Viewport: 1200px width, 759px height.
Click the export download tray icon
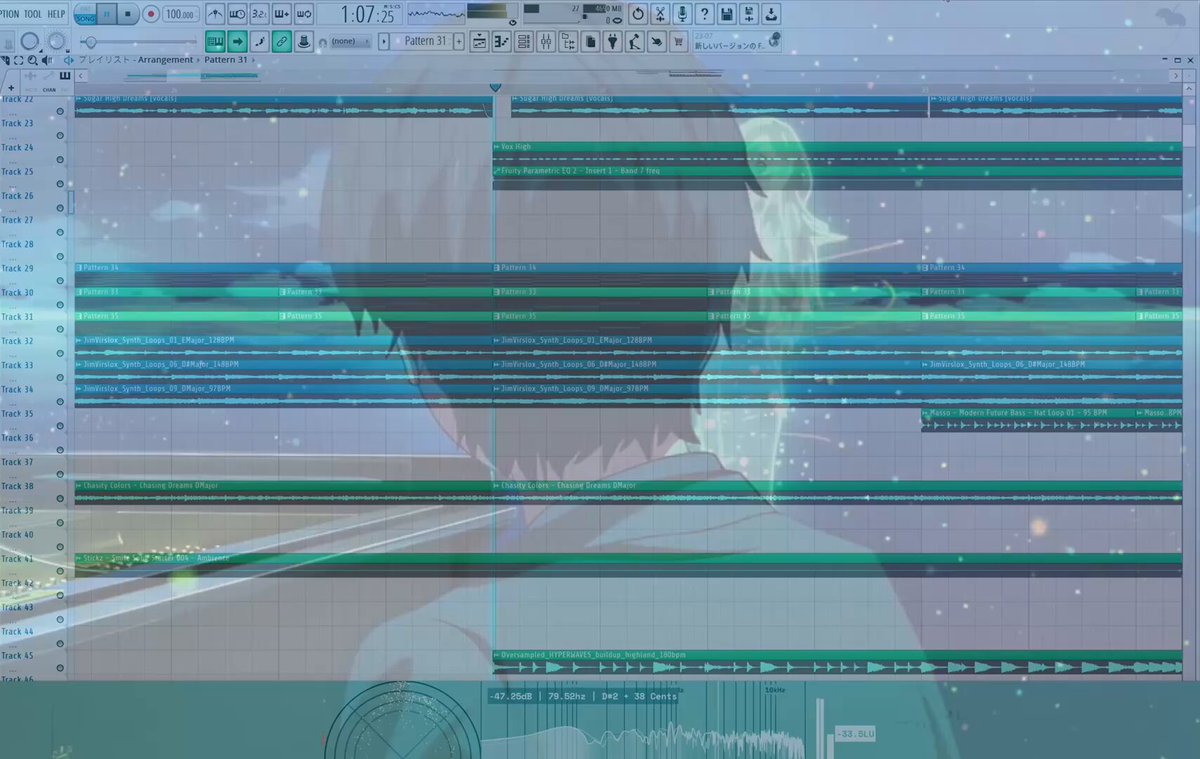(771, 14)
